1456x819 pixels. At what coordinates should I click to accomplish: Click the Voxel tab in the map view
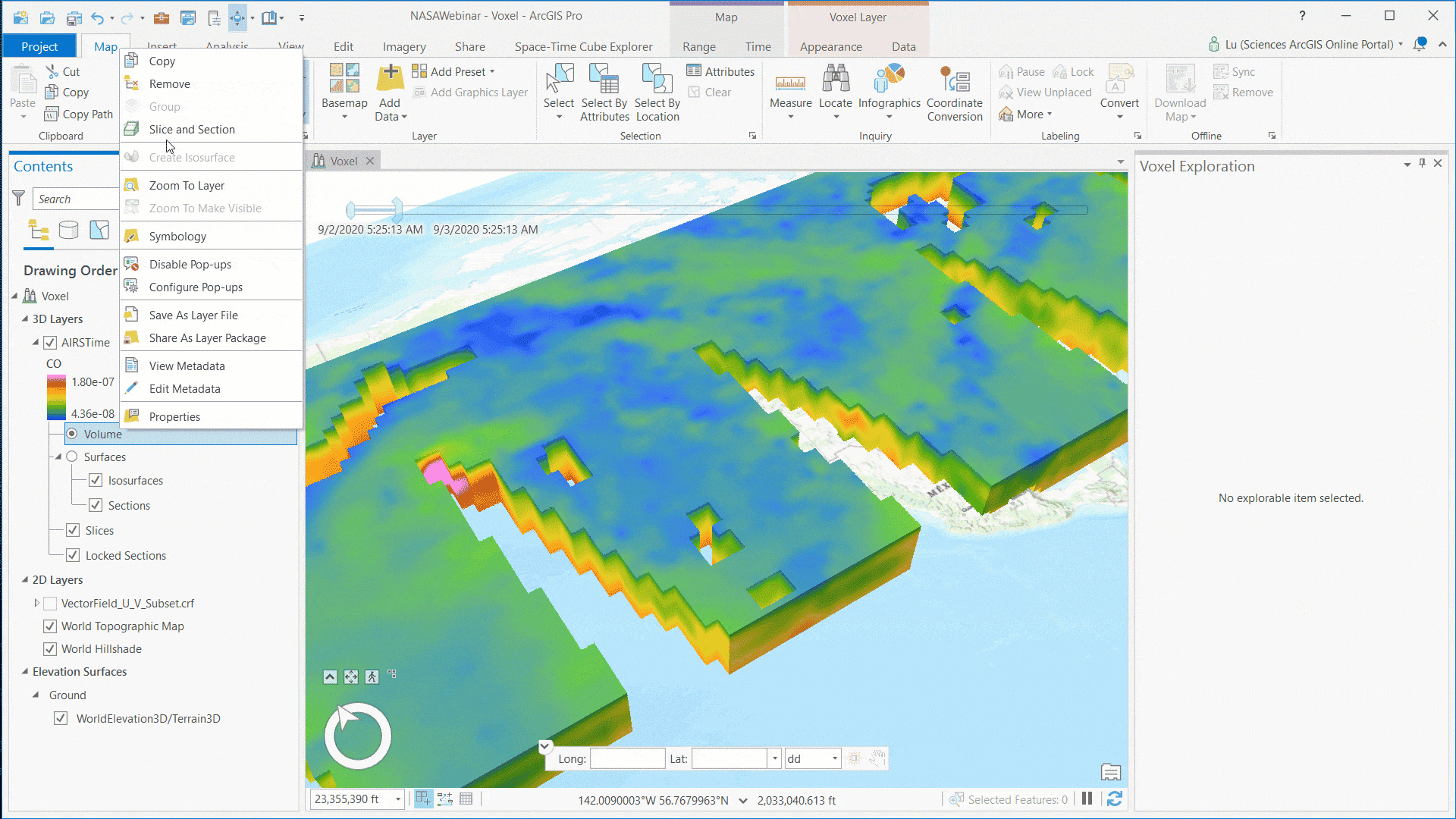point(343,160)
